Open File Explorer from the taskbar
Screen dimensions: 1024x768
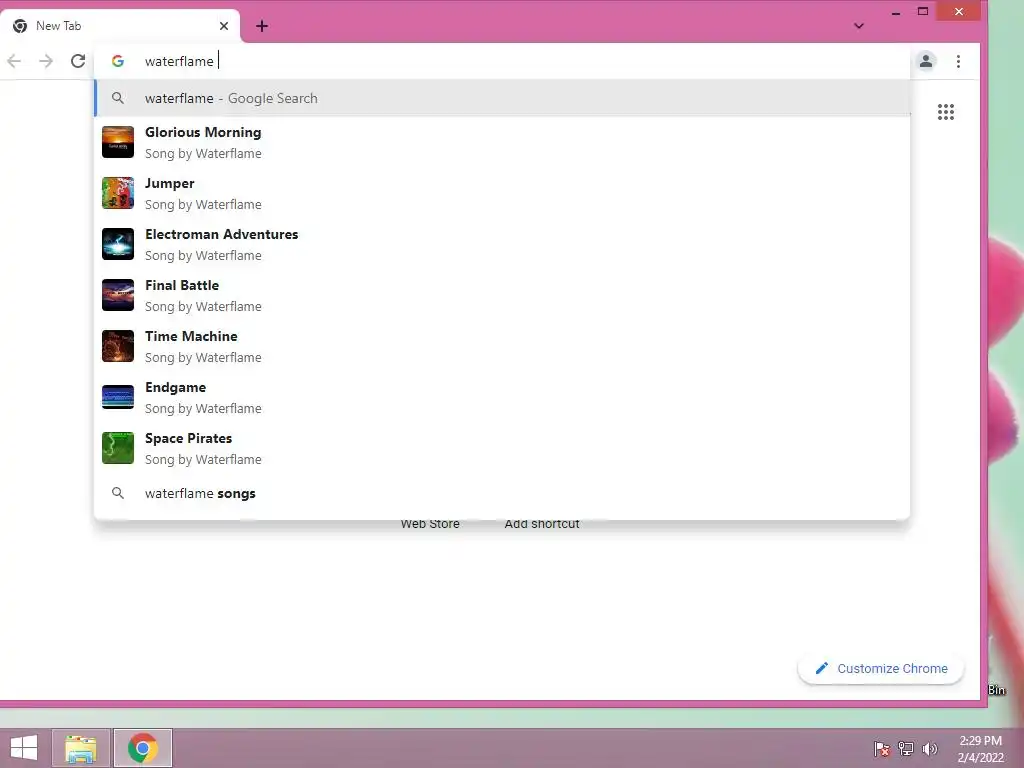click(x=80, y=748)
